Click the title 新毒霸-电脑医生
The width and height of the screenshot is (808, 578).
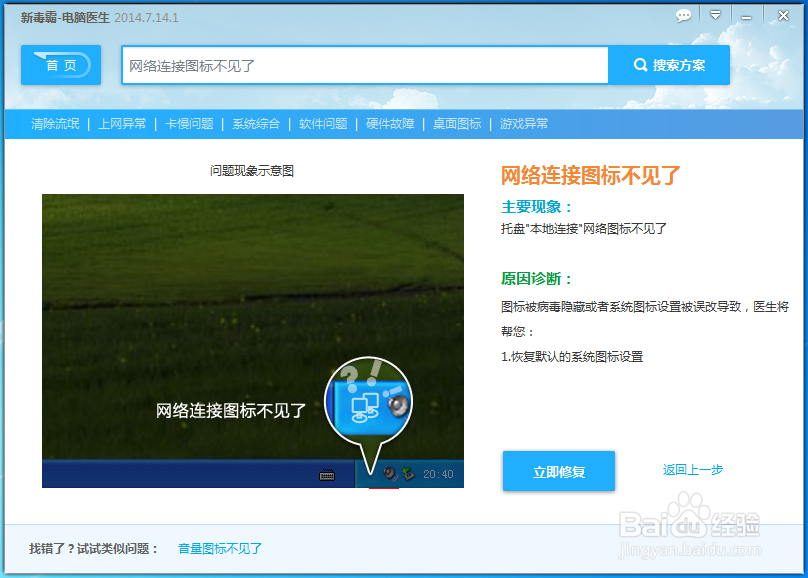65,18
